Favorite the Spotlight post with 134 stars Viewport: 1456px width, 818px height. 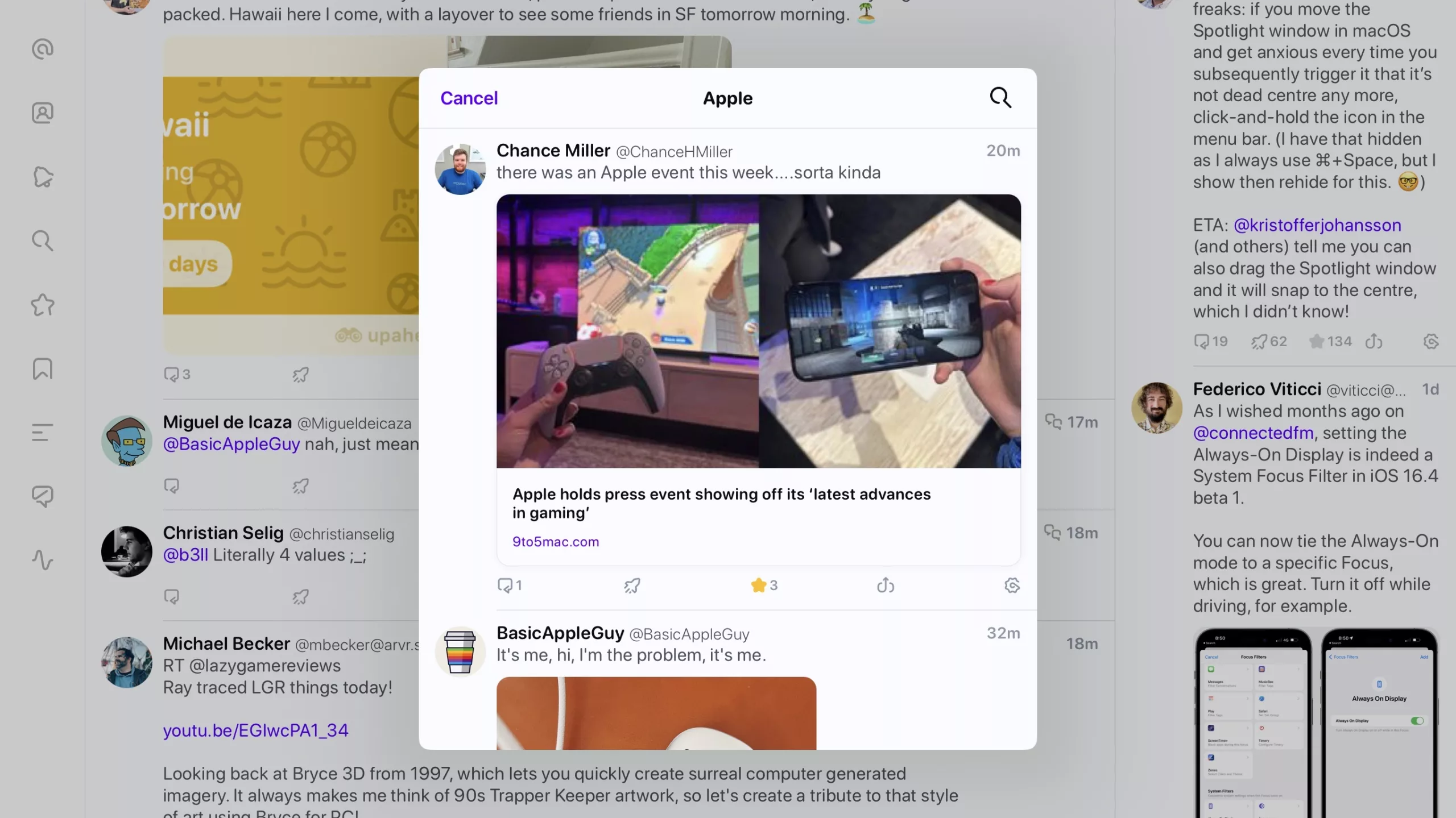click(1330, 342)
